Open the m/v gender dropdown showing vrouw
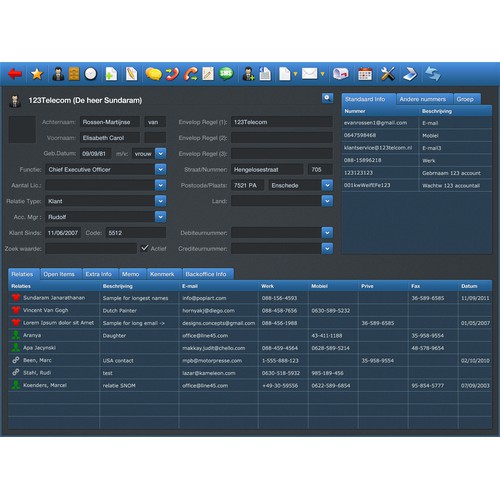500x500 pixels. tap(161, 154)
